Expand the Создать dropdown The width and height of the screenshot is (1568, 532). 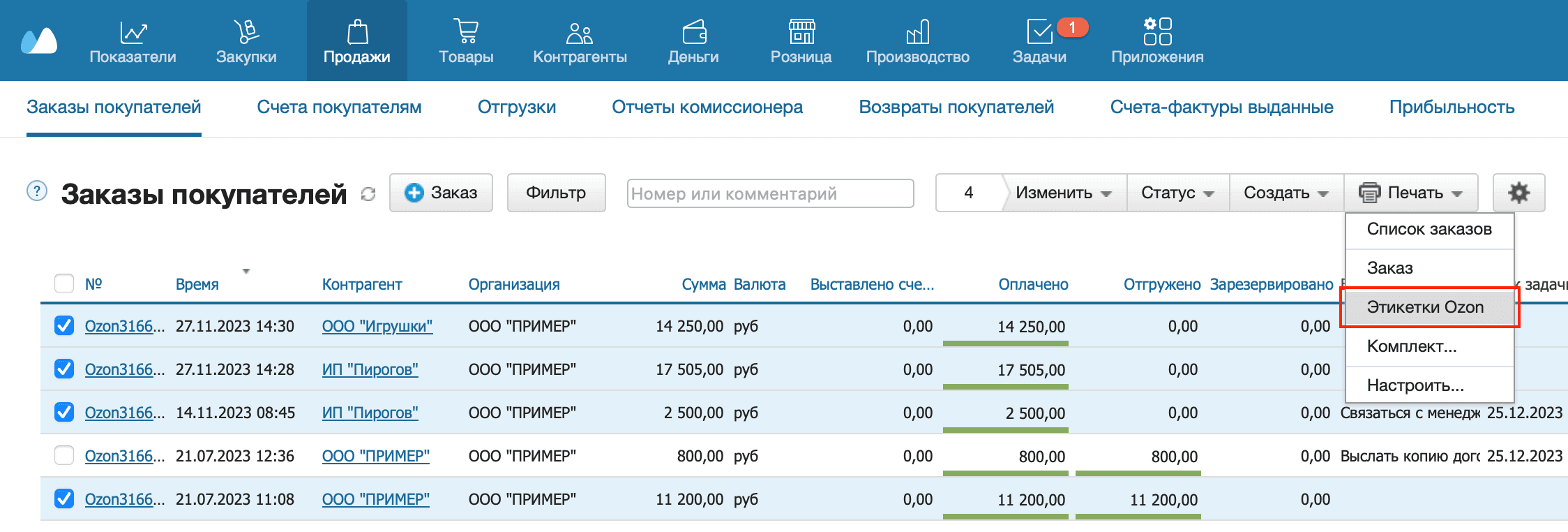point(1286,193)
